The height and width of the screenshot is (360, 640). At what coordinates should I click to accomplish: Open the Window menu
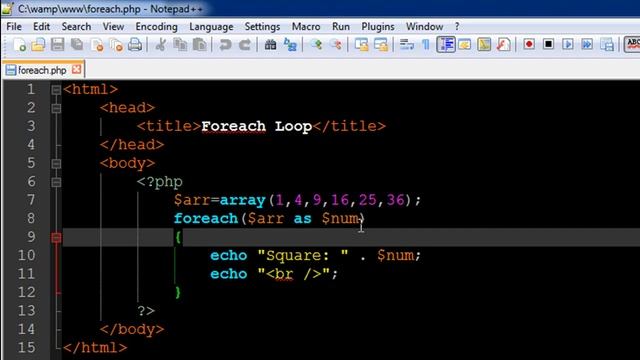[424, 27]
